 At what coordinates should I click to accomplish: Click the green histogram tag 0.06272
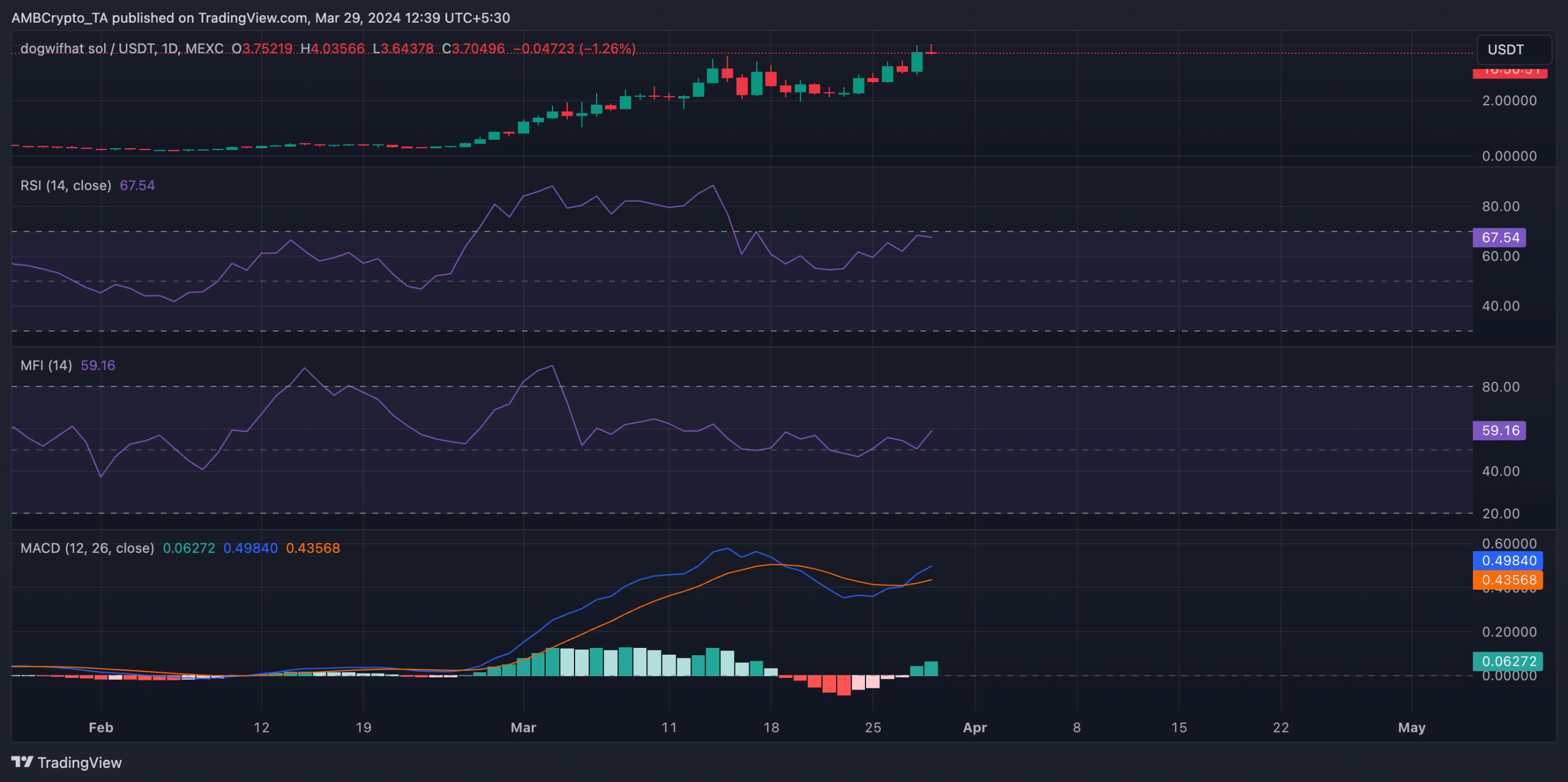click(1507, 661)
